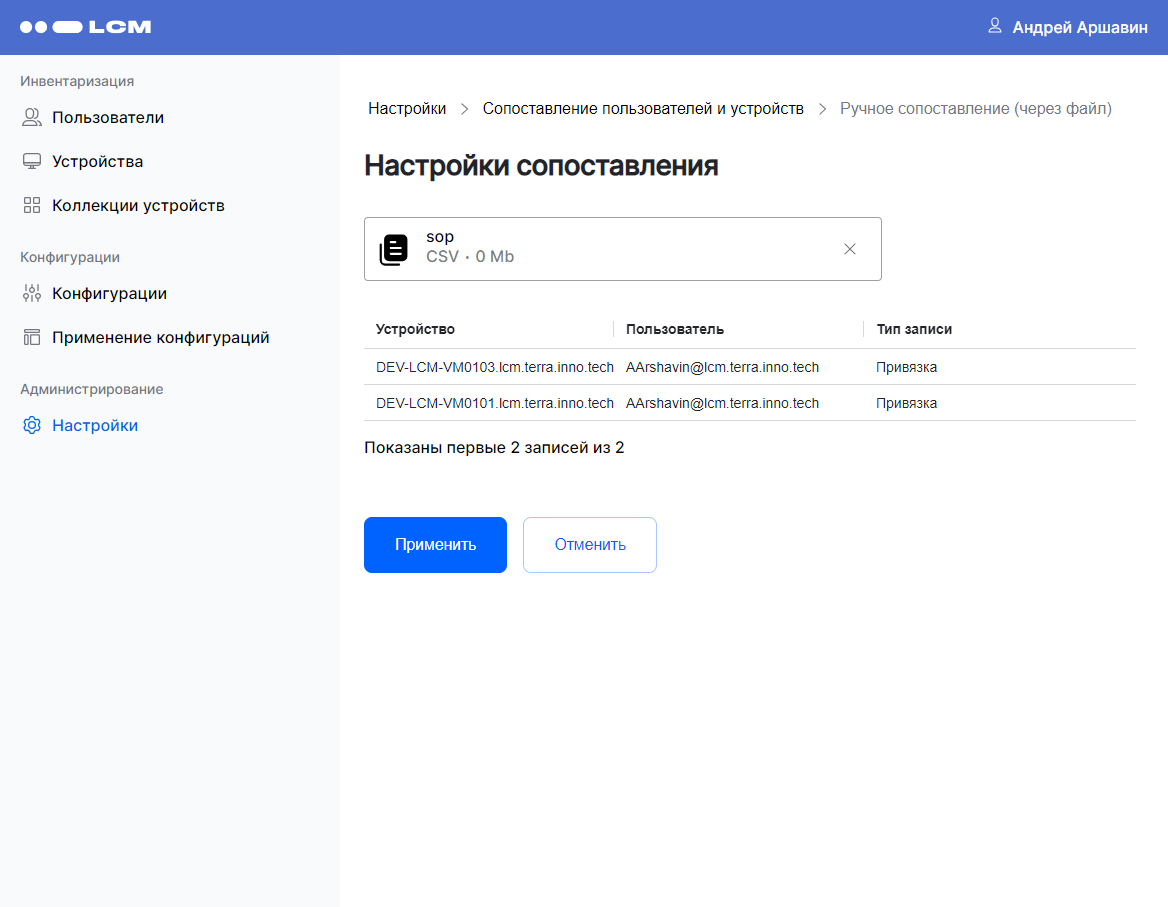Click the Тип записи column header
This screenshot has height=907, width=1168.
click(914, 329)
